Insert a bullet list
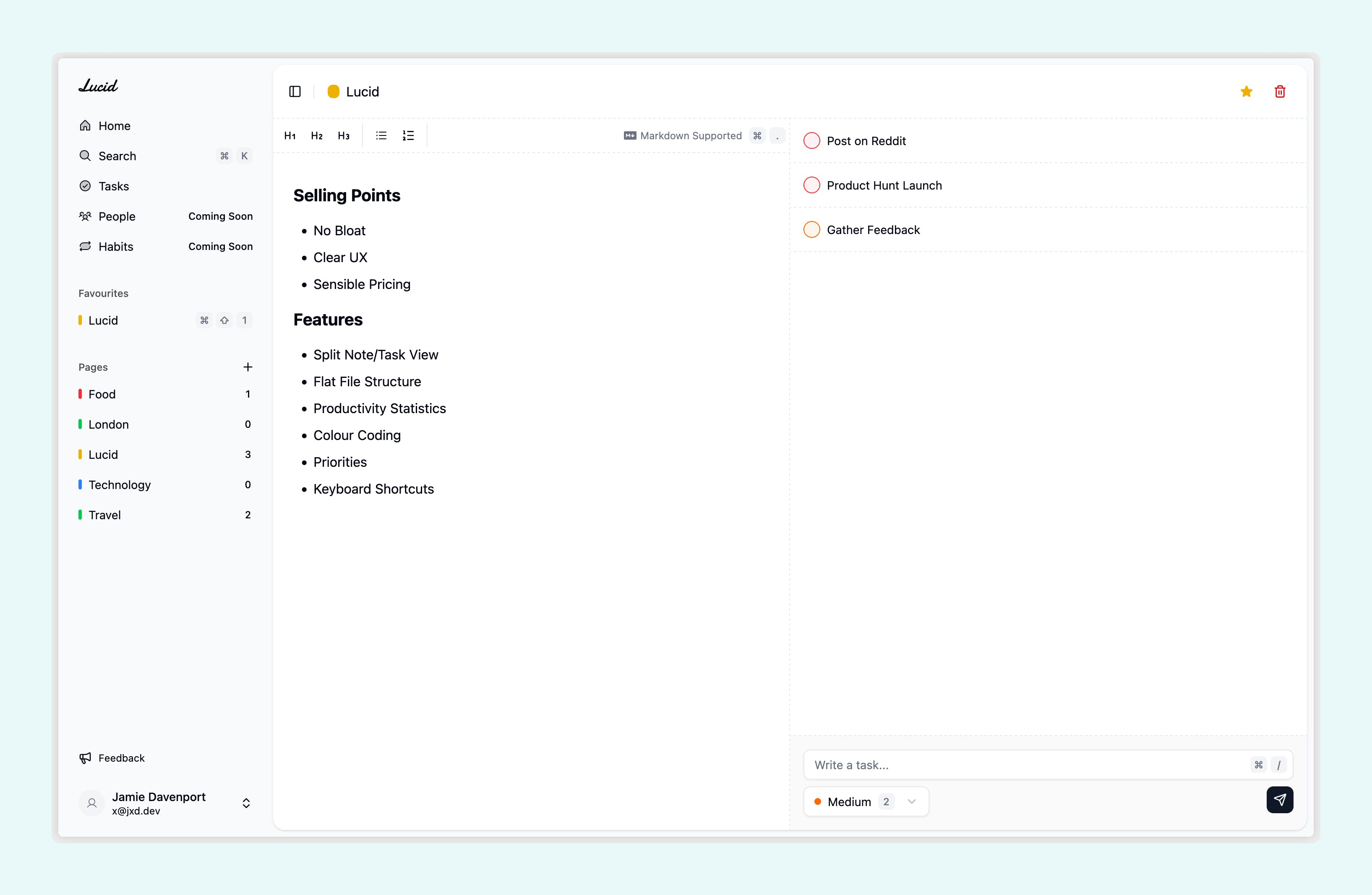 tap(381, 136)
